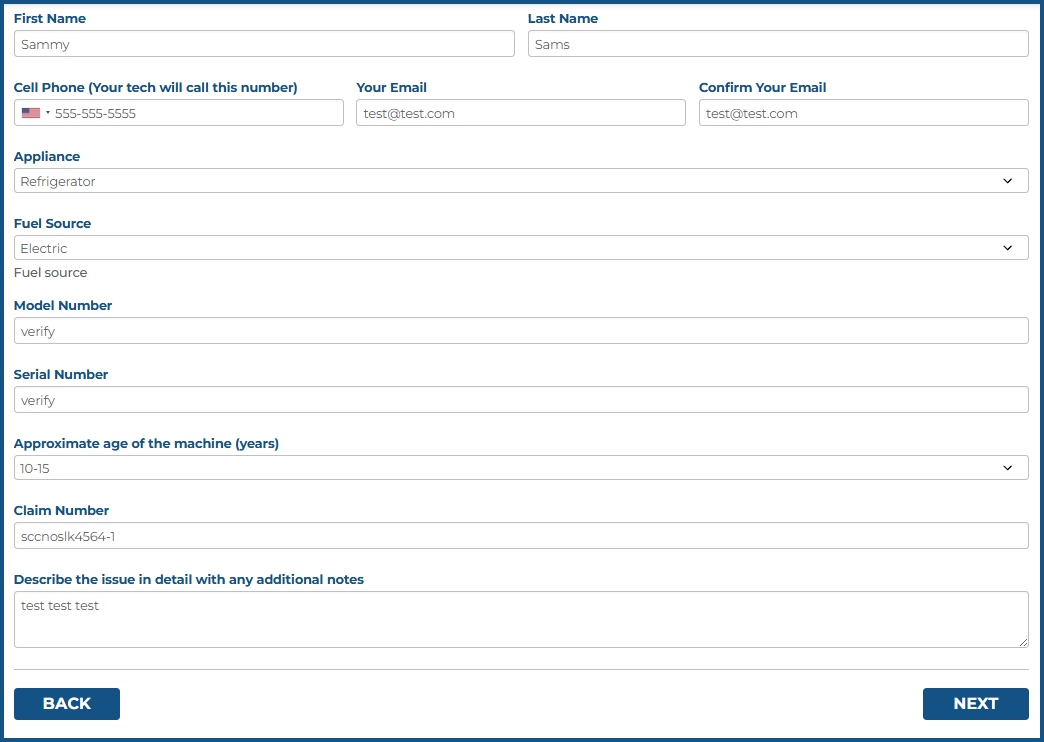Viewport: 1044px width, 742px height.
Task: Click the small arrow beside the flag
Action: 48,113
